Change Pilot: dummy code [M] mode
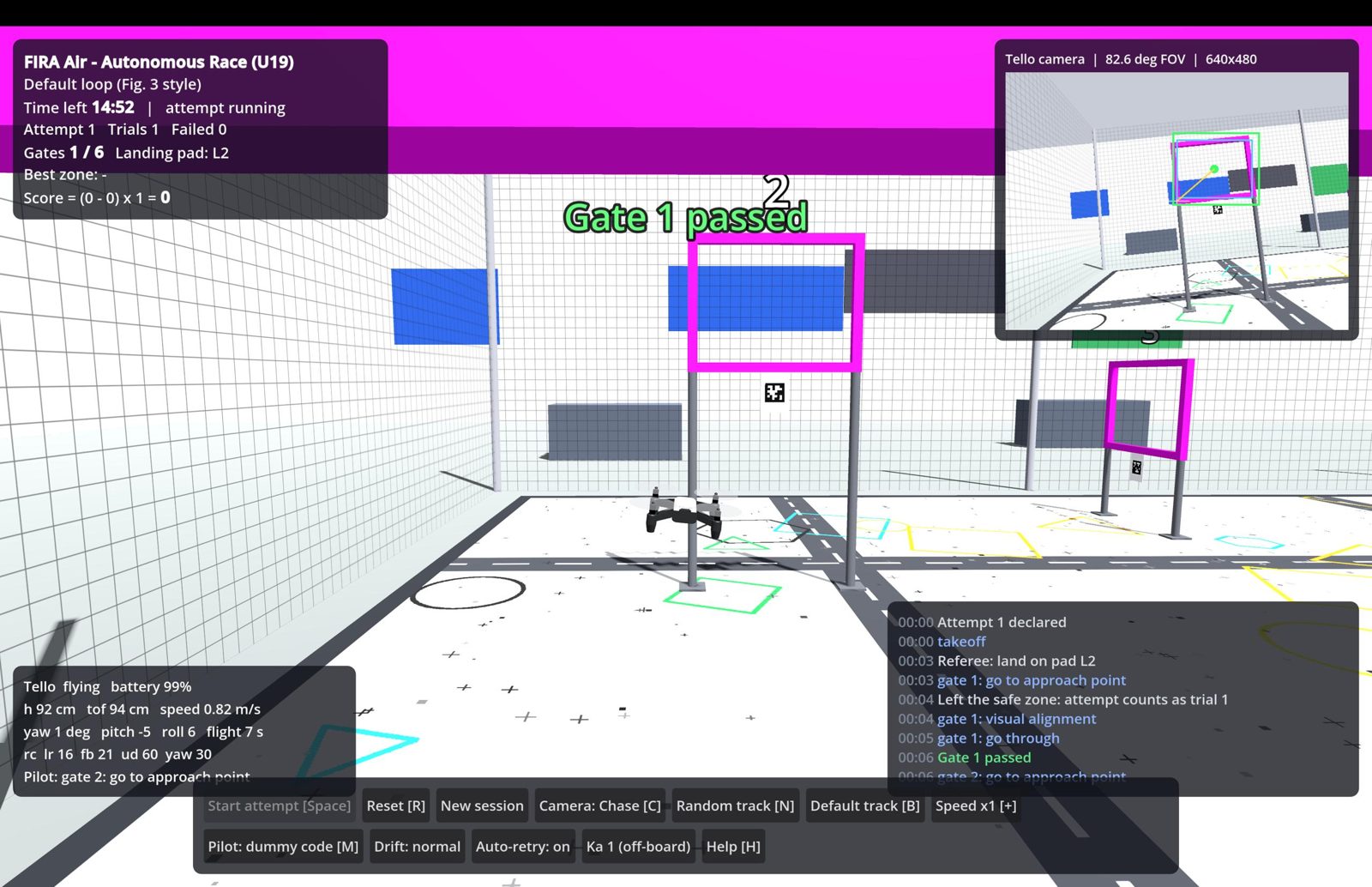 pyautogui.click(x=283, y=847)
